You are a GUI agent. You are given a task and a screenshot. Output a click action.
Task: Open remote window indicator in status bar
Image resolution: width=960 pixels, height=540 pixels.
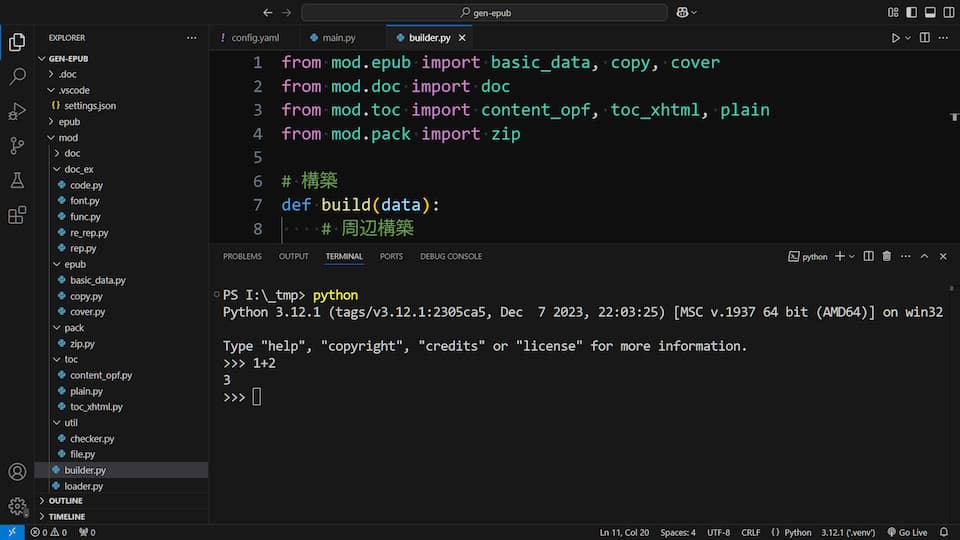[12, 533]
